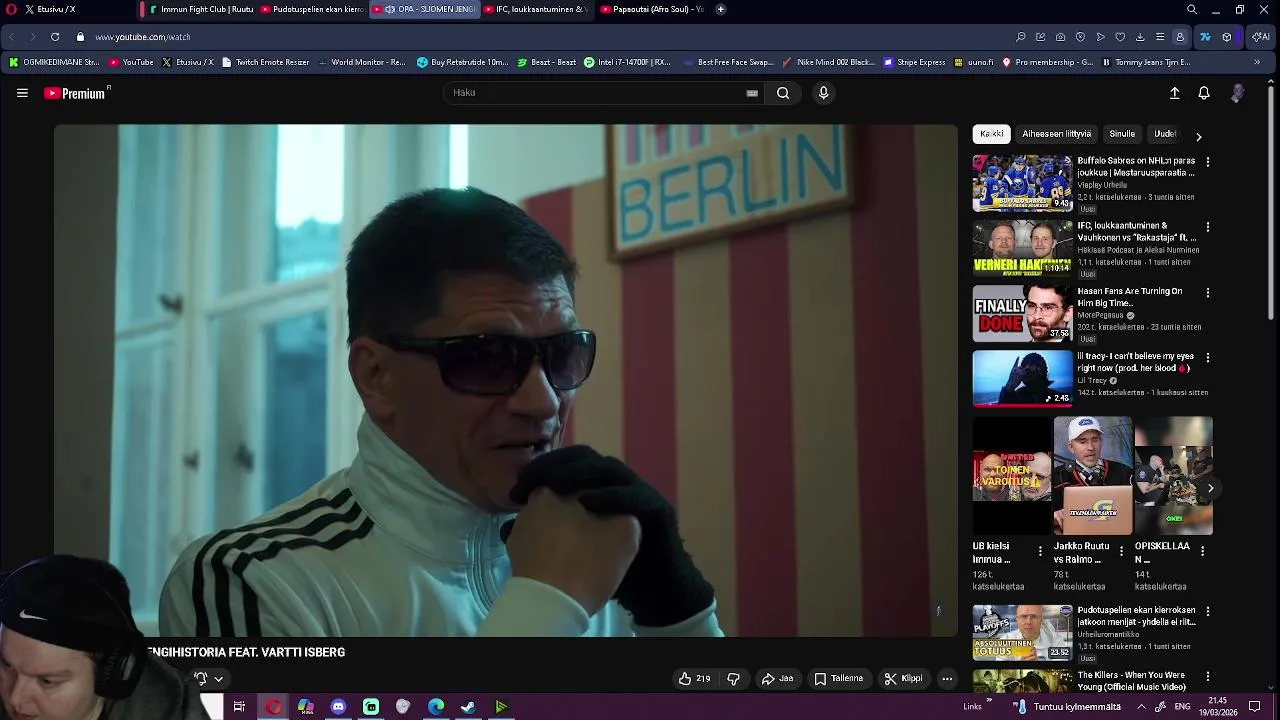
Task: Open Discord from the taskbar
Action: (x=338, y=707)
